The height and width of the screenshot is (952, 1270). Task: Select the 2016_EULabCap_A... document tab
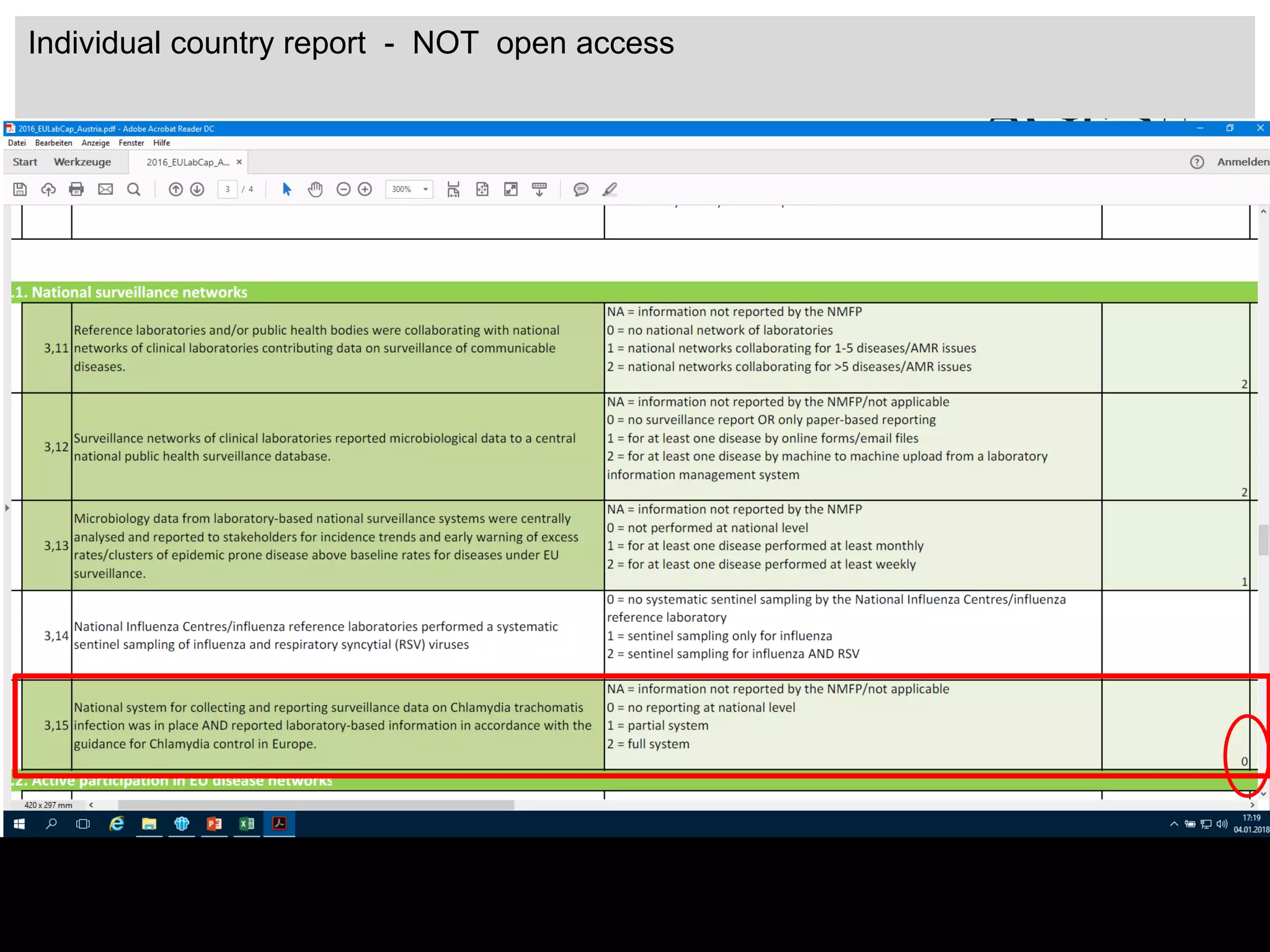(x=187, y=162)
